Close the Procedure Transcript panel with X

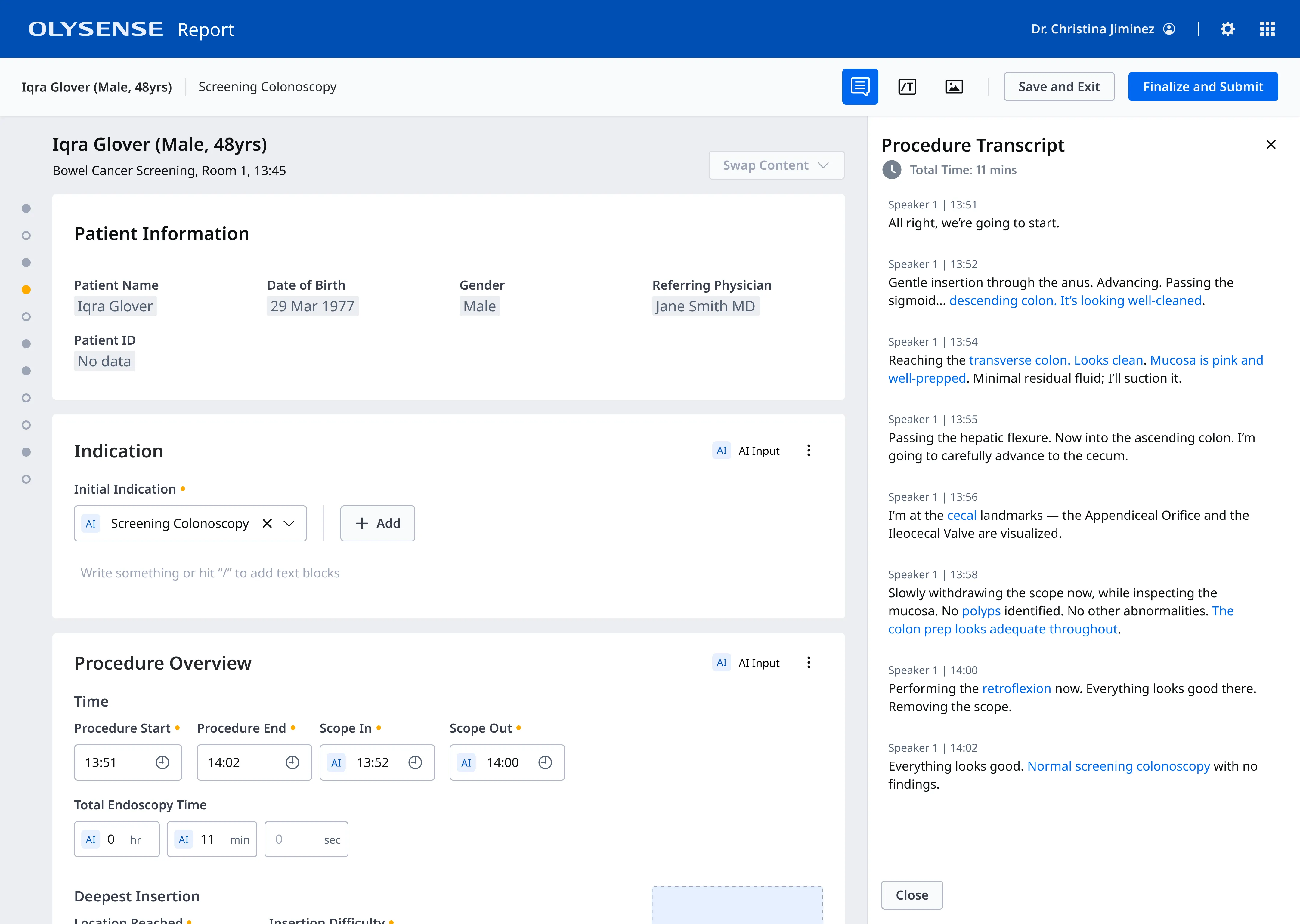pos(1271,144)
